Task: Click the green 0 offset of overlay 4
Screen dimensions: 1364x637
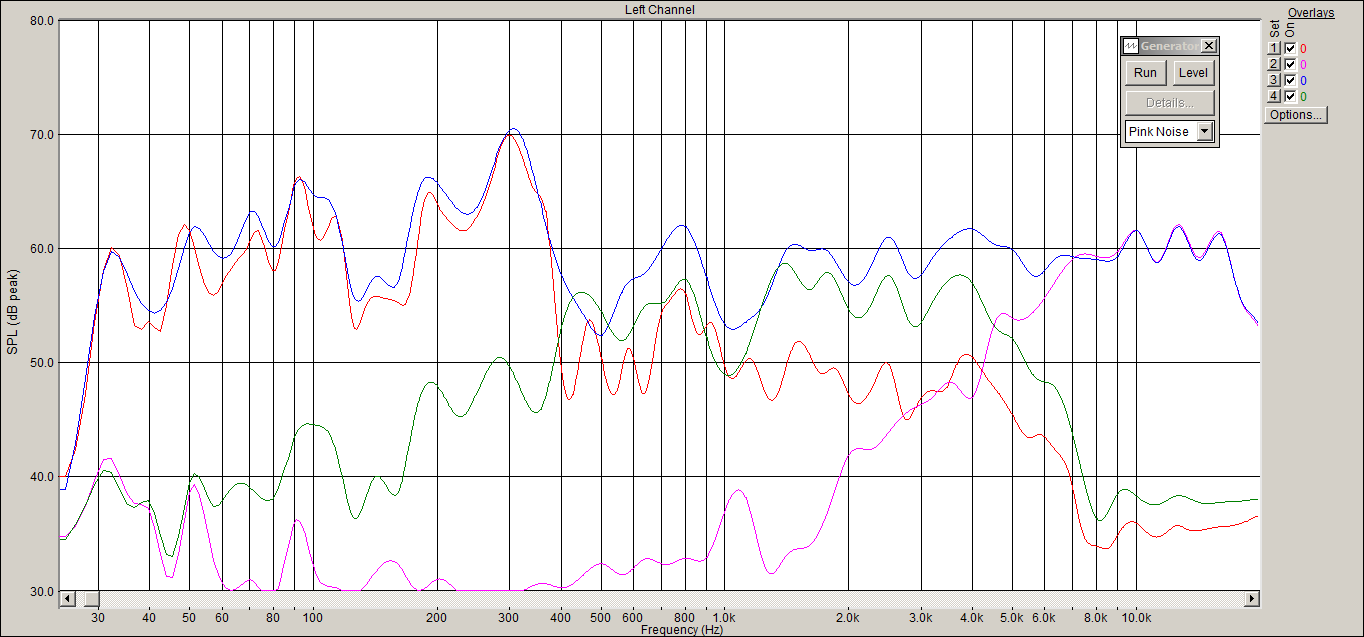Action: (x=1303, y=96)
